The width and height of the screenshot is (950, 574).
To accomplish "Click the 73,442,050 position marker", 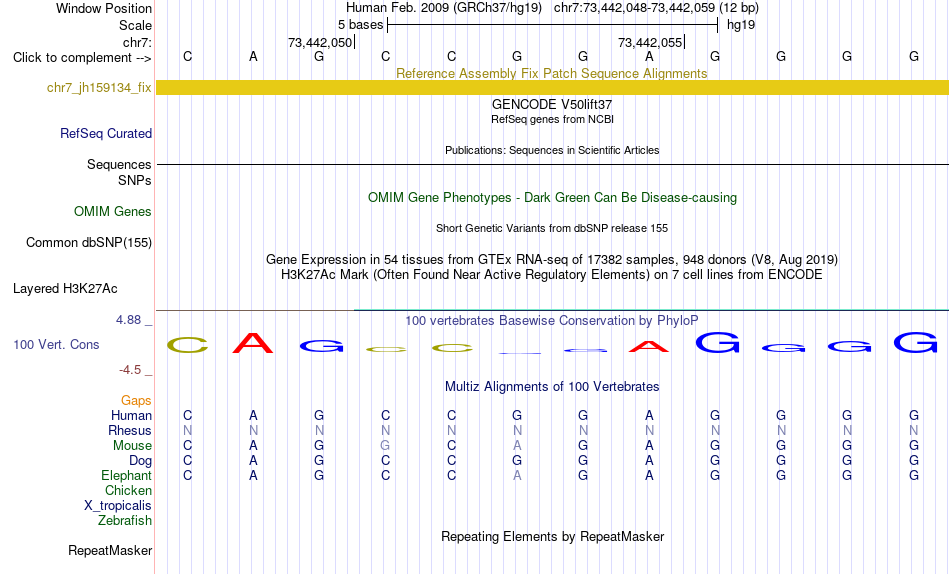I will pyautogui.click(x=320, y=42).
